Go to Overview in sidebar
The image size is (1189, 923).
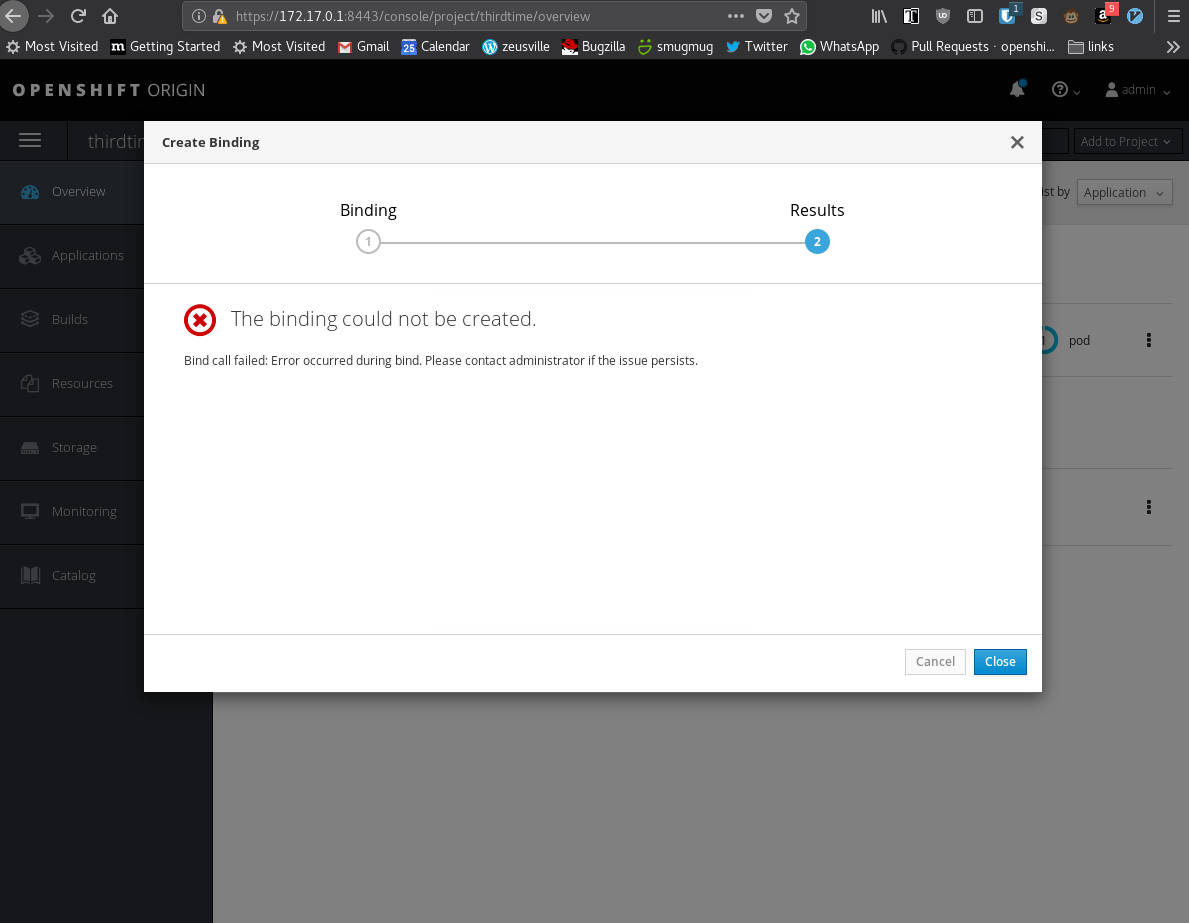[x=72, y=192]
